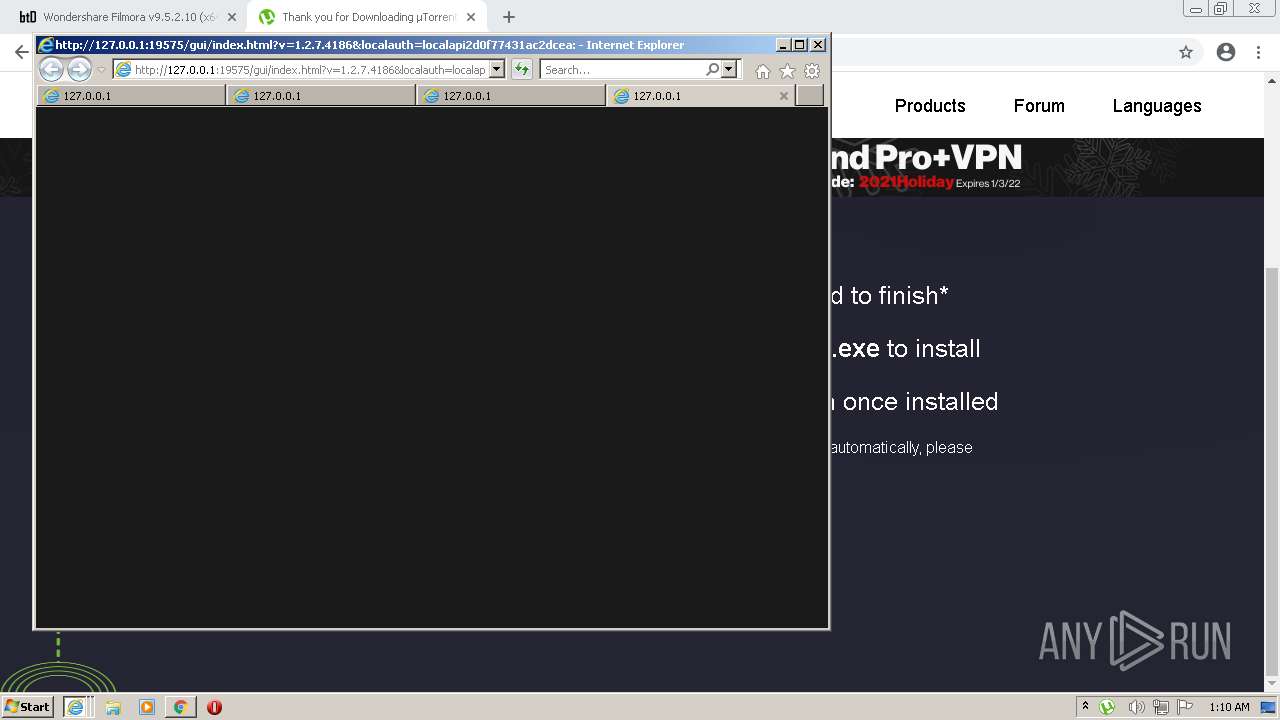Open Windows Explorer folder taskbar icon
Screen dimensions: 1280x720
tap(113, 707)
